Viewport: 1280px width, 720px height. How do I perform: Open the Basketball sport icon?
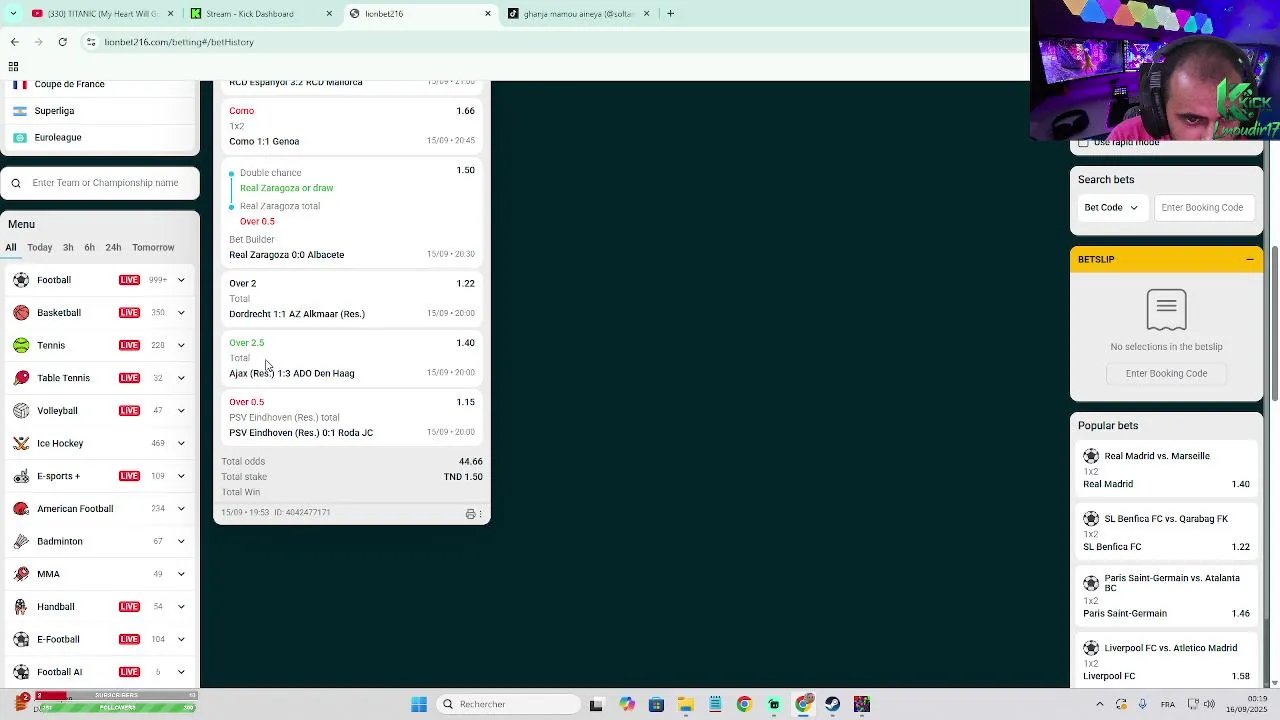[x=21, y=313]
